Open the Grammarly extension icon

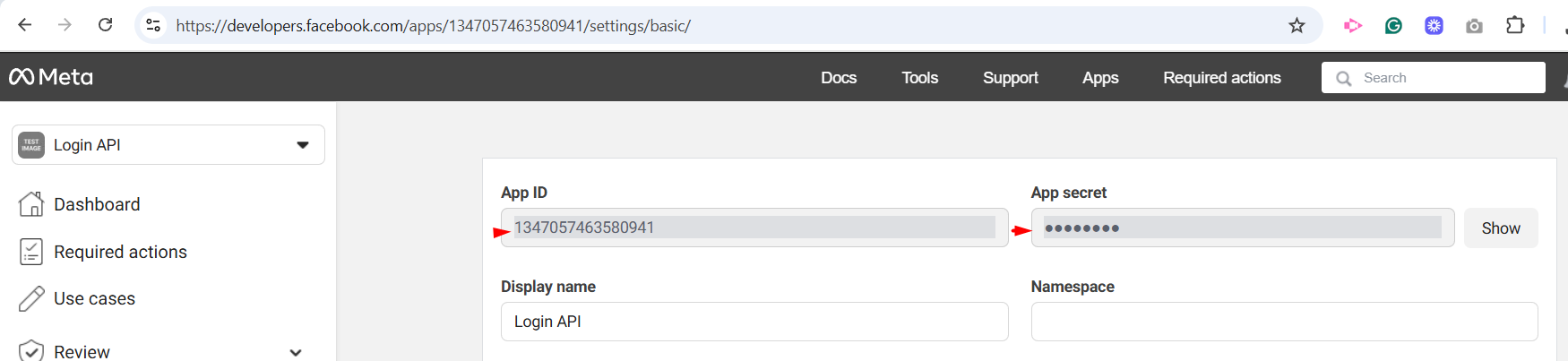click(1393, 26)
